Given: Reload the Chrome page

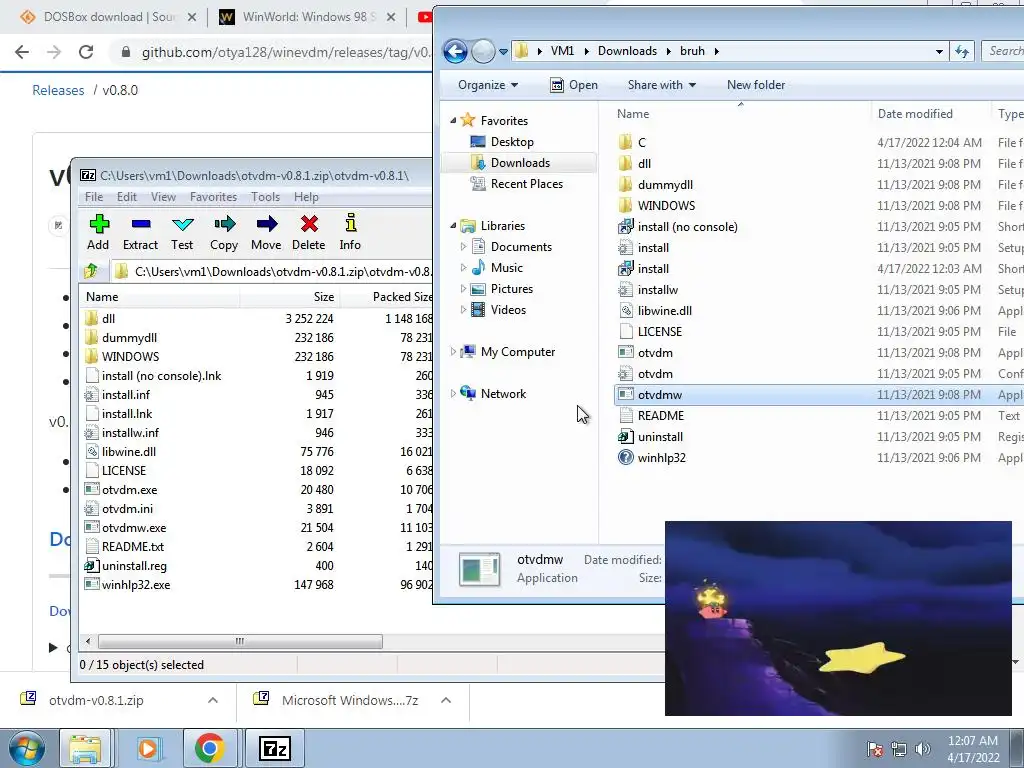Looking at the screenshot, I should point(86,52).
